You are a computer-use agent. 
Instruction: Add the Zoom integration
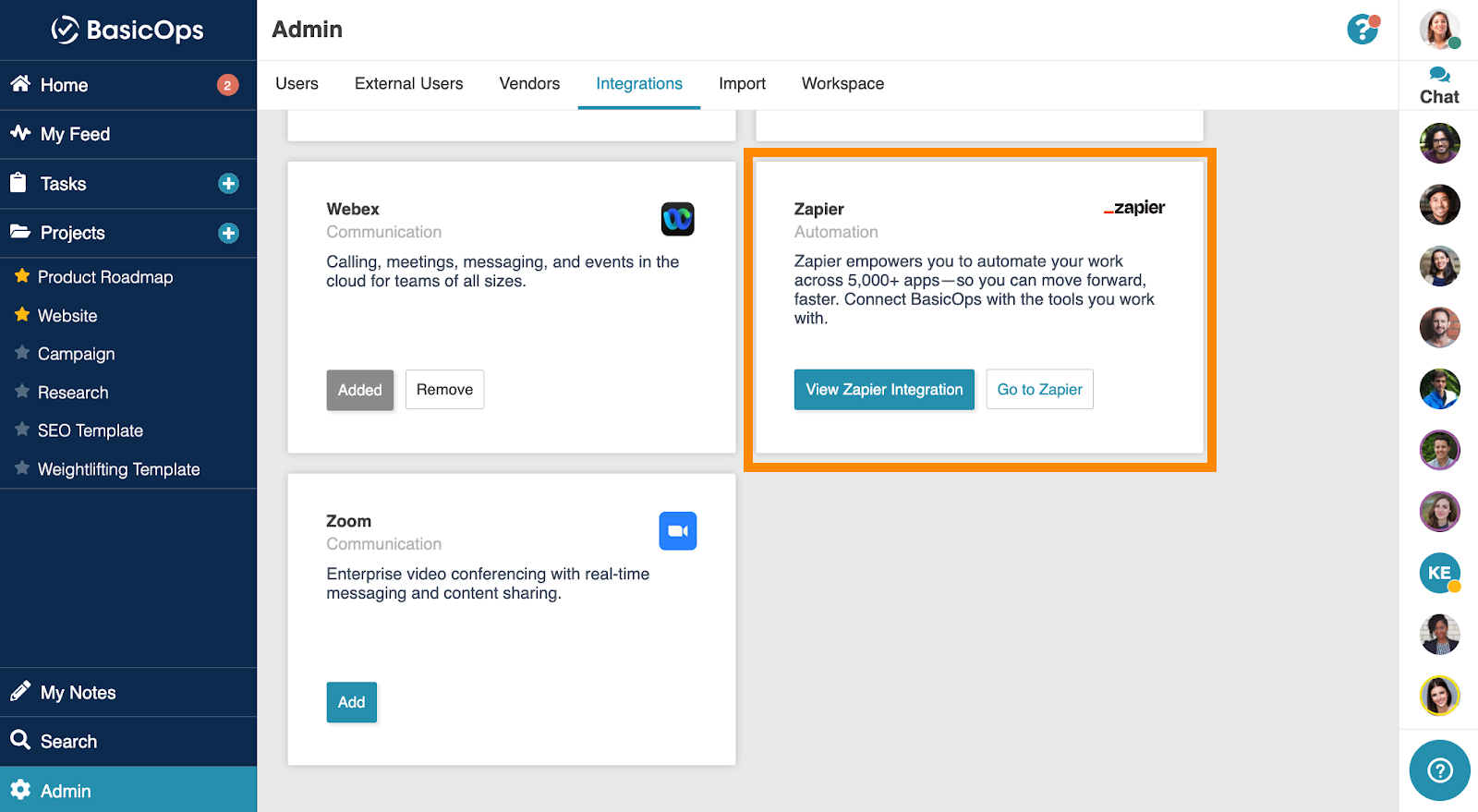coord(351,702)
